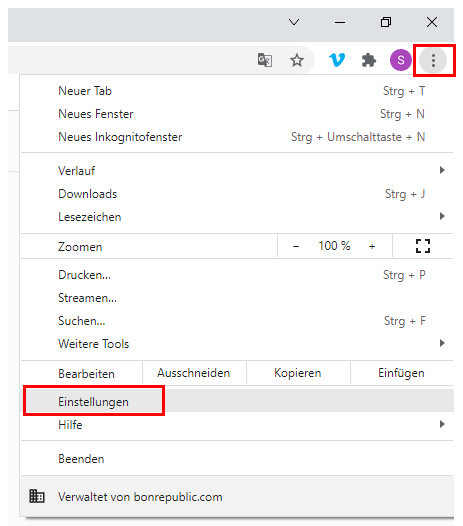
Task: Click the Google Translate icon in address bar
Action: click(265, 60)
